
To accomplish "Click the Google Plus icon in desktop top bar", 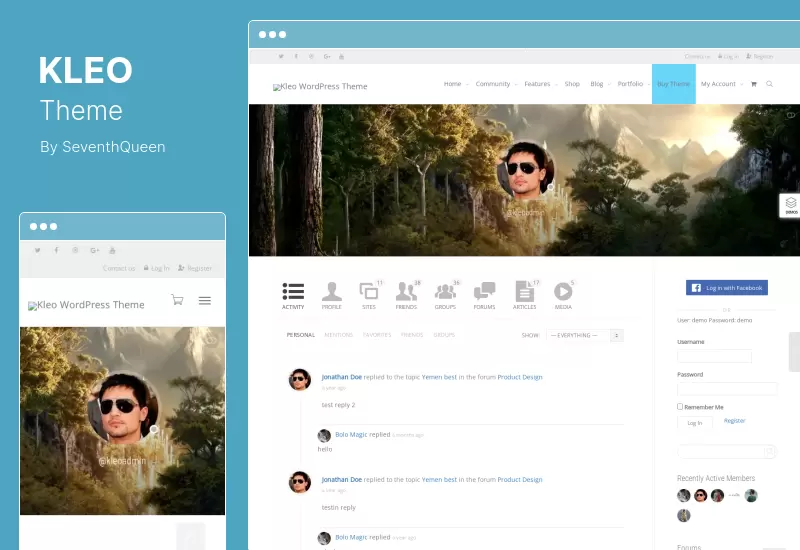I will tap(327, 57).
